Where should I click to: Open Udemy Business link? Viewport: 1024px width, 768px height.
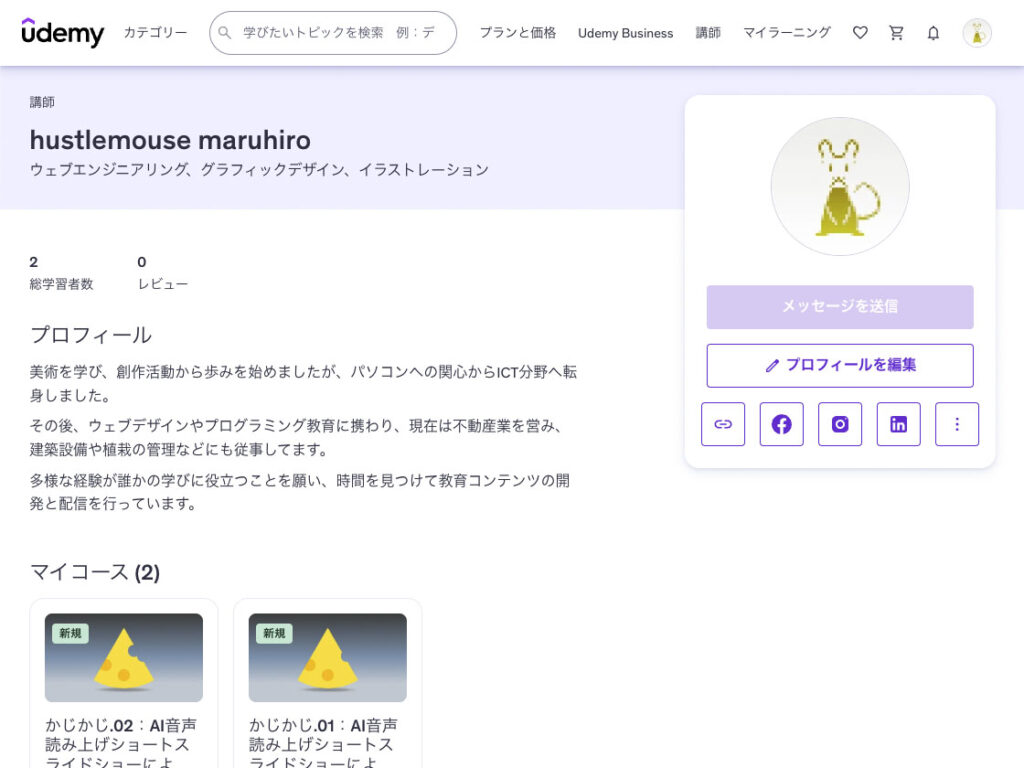[625, 33]
